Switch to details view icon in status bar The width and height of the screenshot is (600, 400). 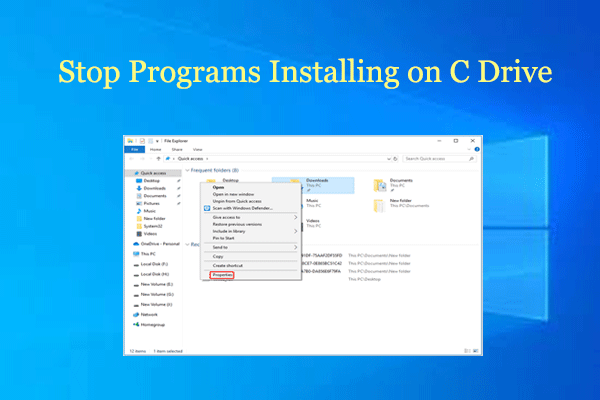tap(467, 351)
